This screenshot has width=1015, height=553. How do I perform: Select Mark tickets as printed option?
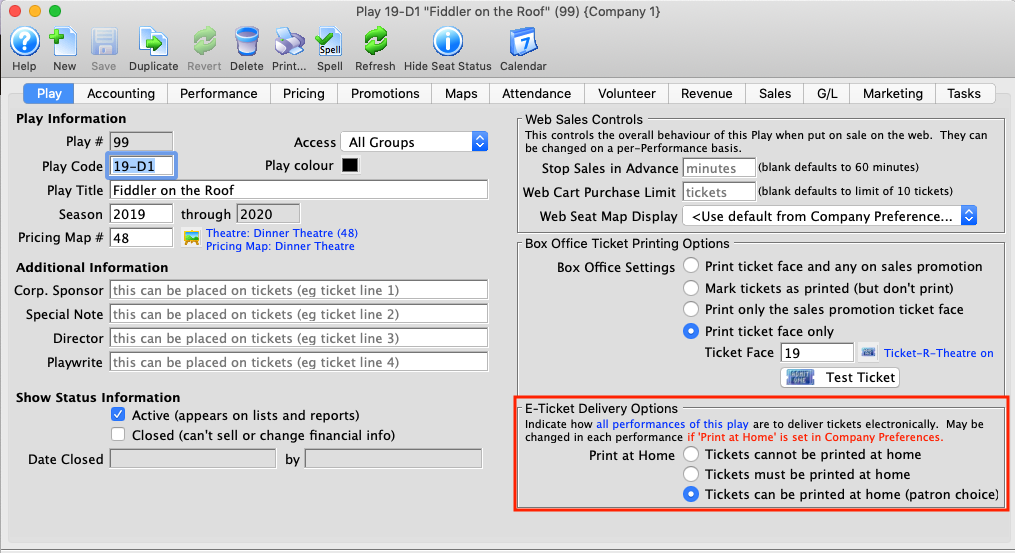click(691, 288)
